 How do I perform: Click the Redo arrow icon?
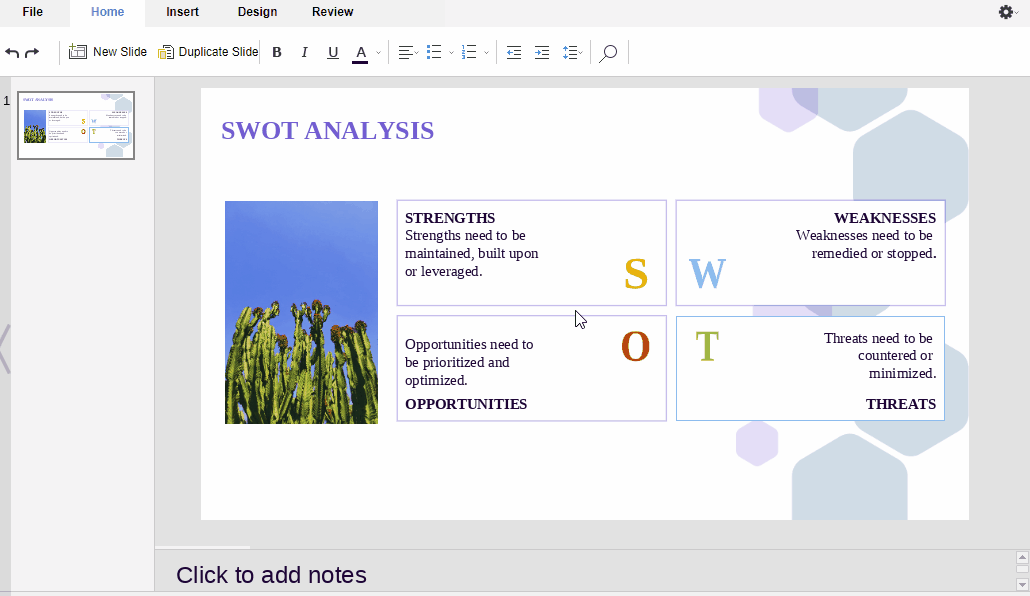tap(32, 53)
